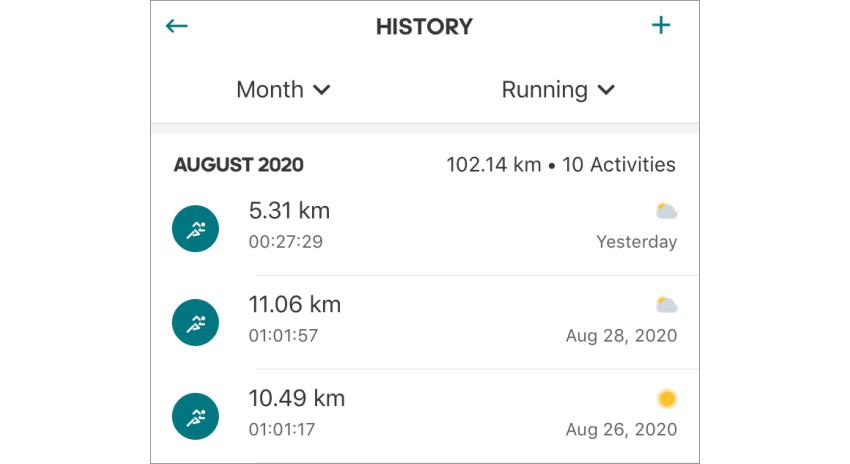Click the cloudy weather icon above Aug 28

point(666,305)
